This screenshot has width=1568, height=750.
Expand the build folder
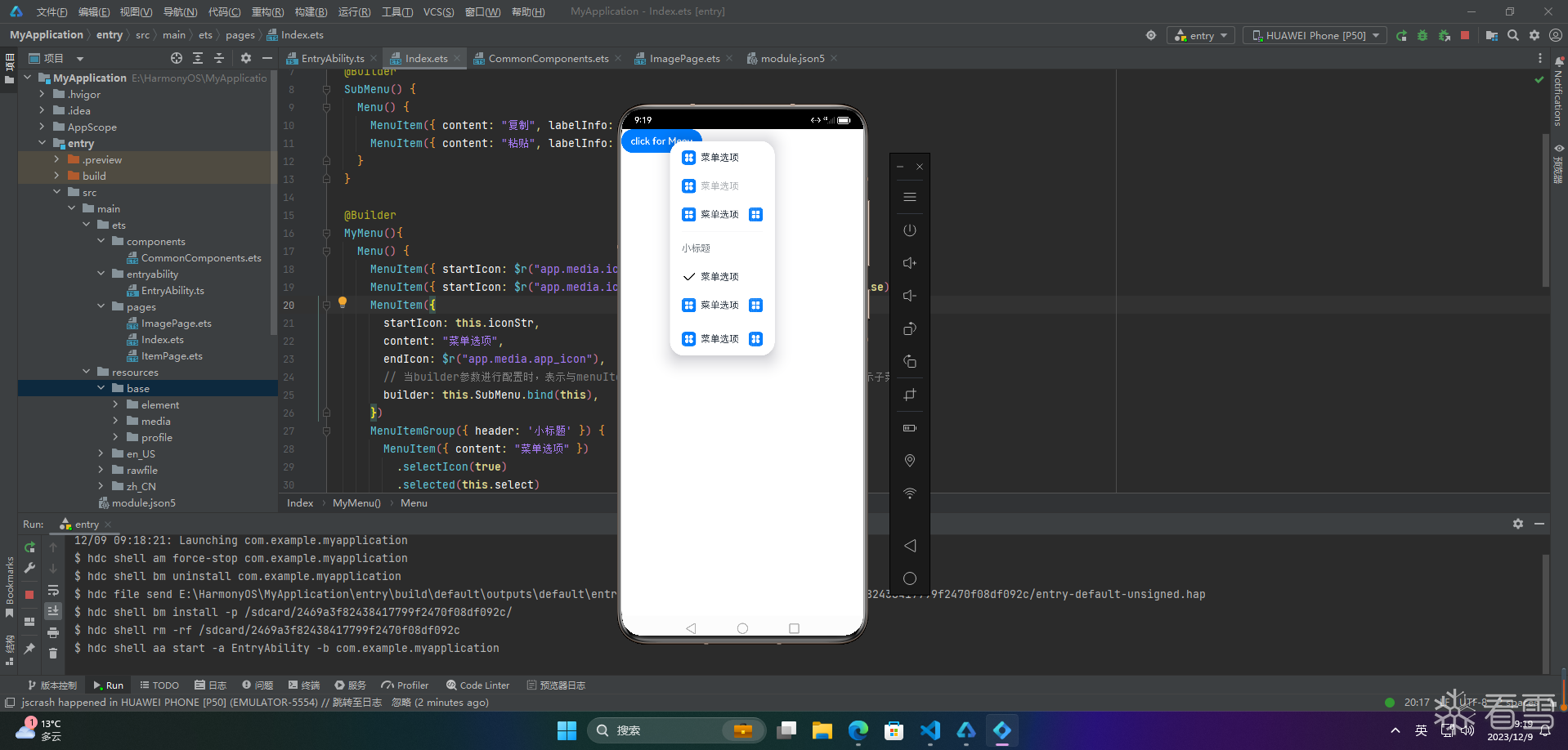pyautogui.click(x=56, y=176)
